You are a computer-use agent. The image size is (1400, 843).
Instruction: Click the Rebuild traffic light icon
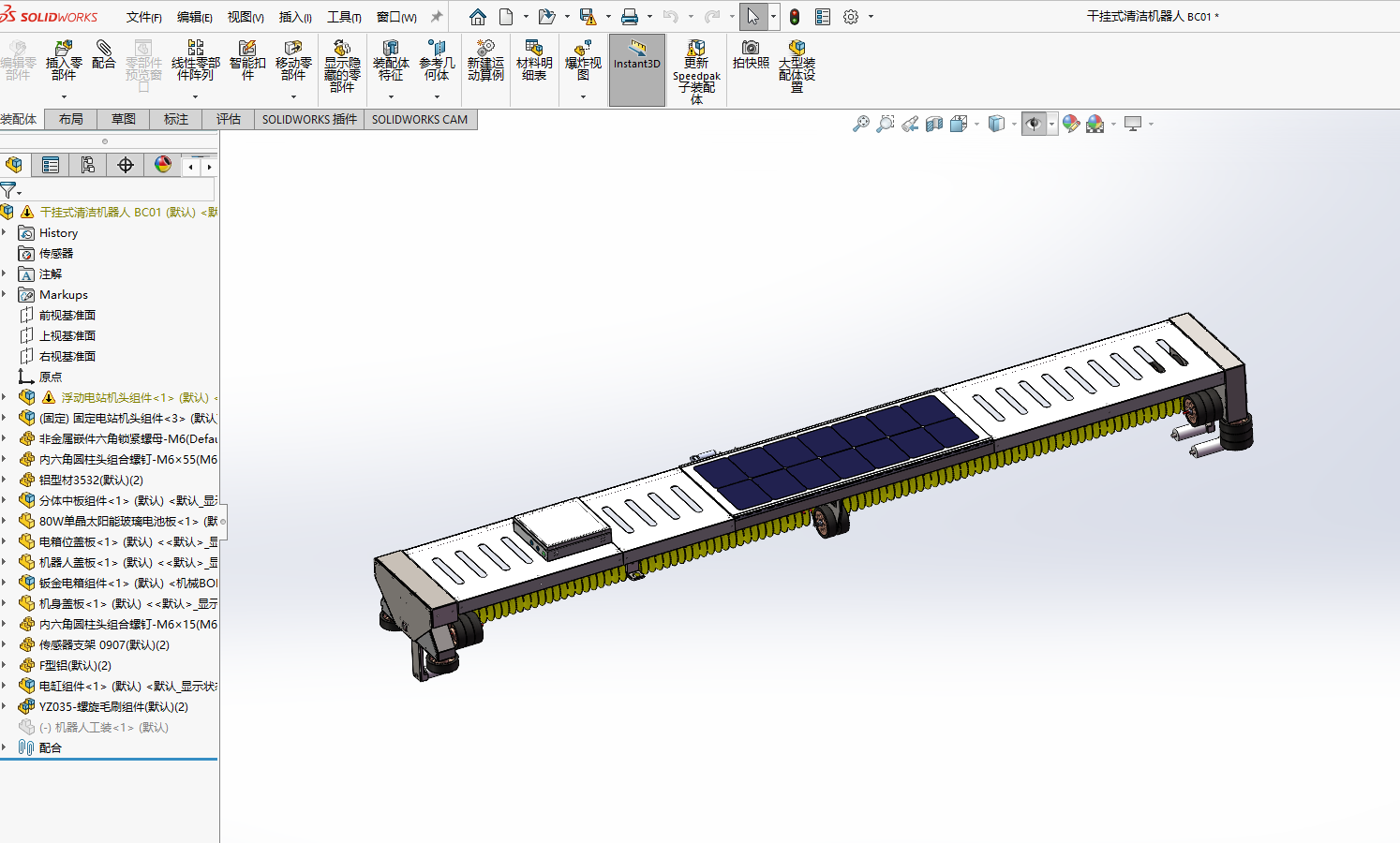click(795, 17)
